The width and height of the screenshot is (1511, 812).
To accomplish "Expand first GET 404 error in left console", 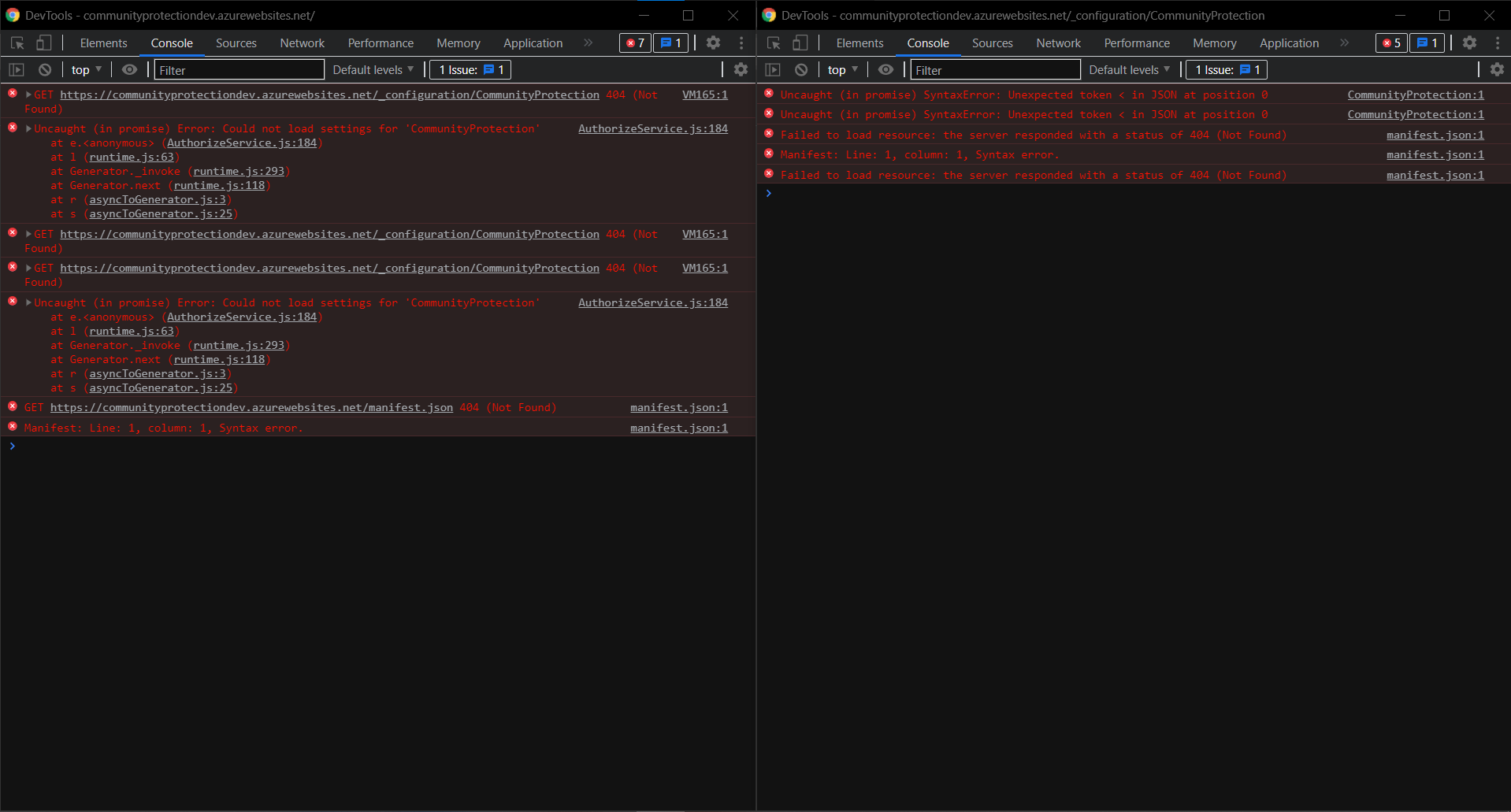I will tap(29, 95).
